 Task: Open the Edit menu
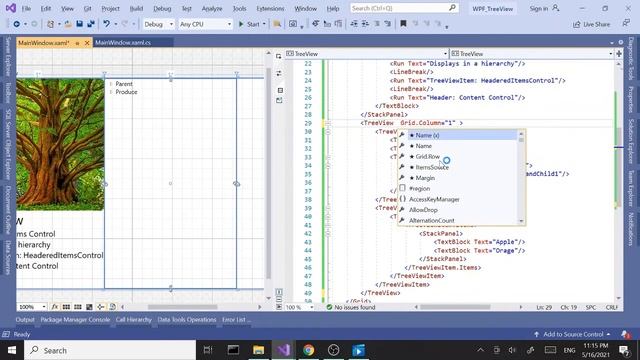click(46, 8)
